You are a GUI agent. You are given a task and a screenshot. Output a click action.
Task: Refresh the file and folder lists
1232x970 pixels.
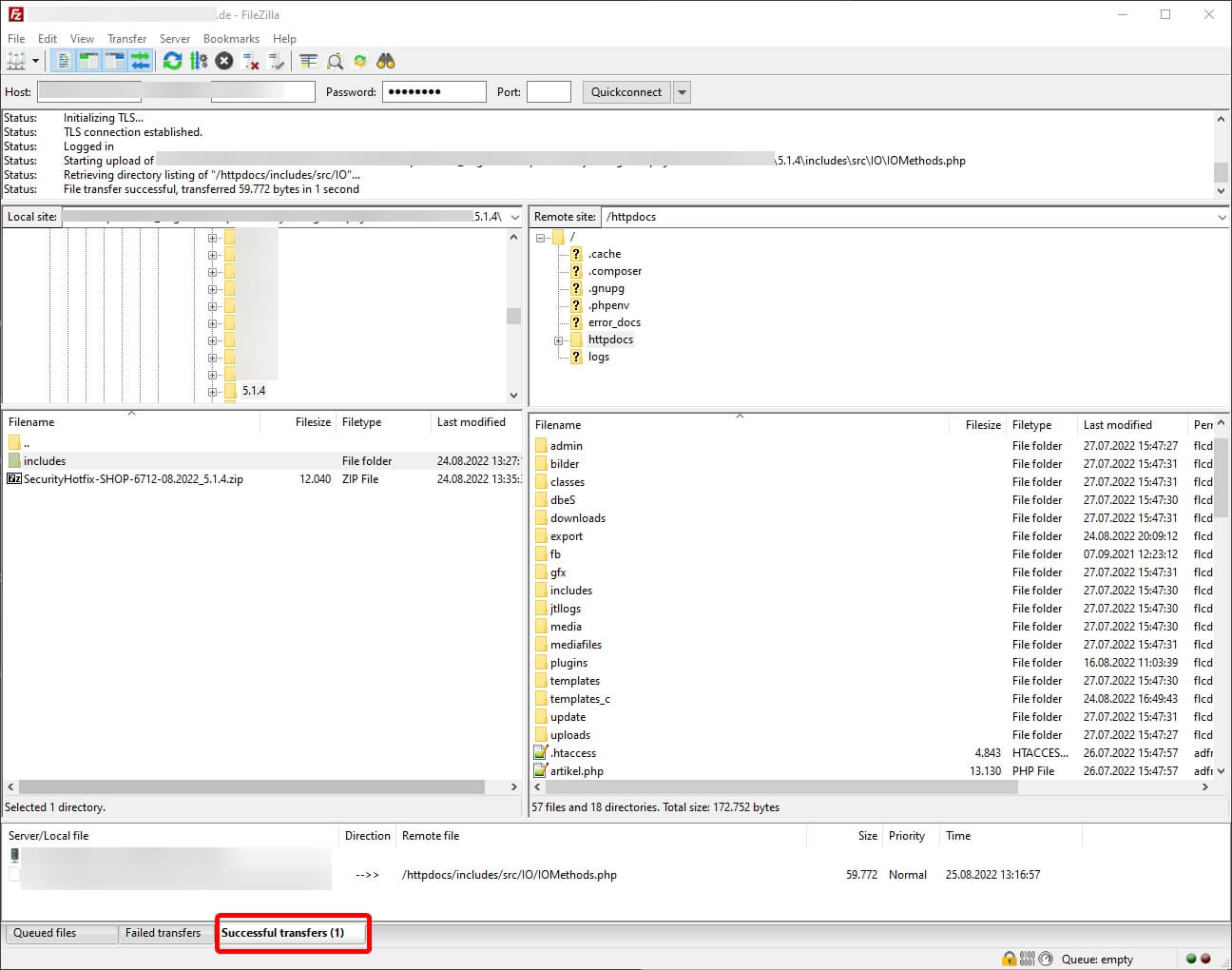[x=172, y=61]
